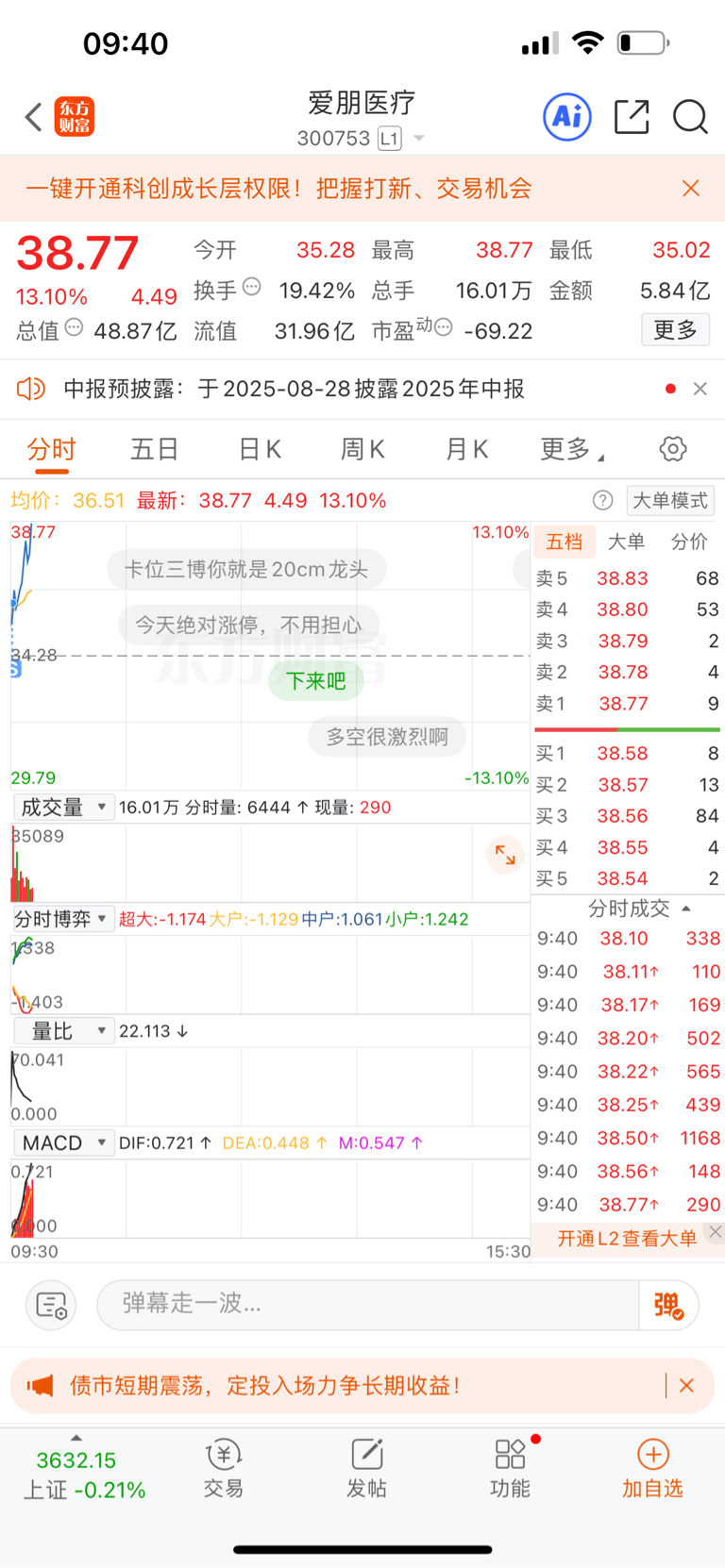Select the 分时 tab

pos(51,449)
